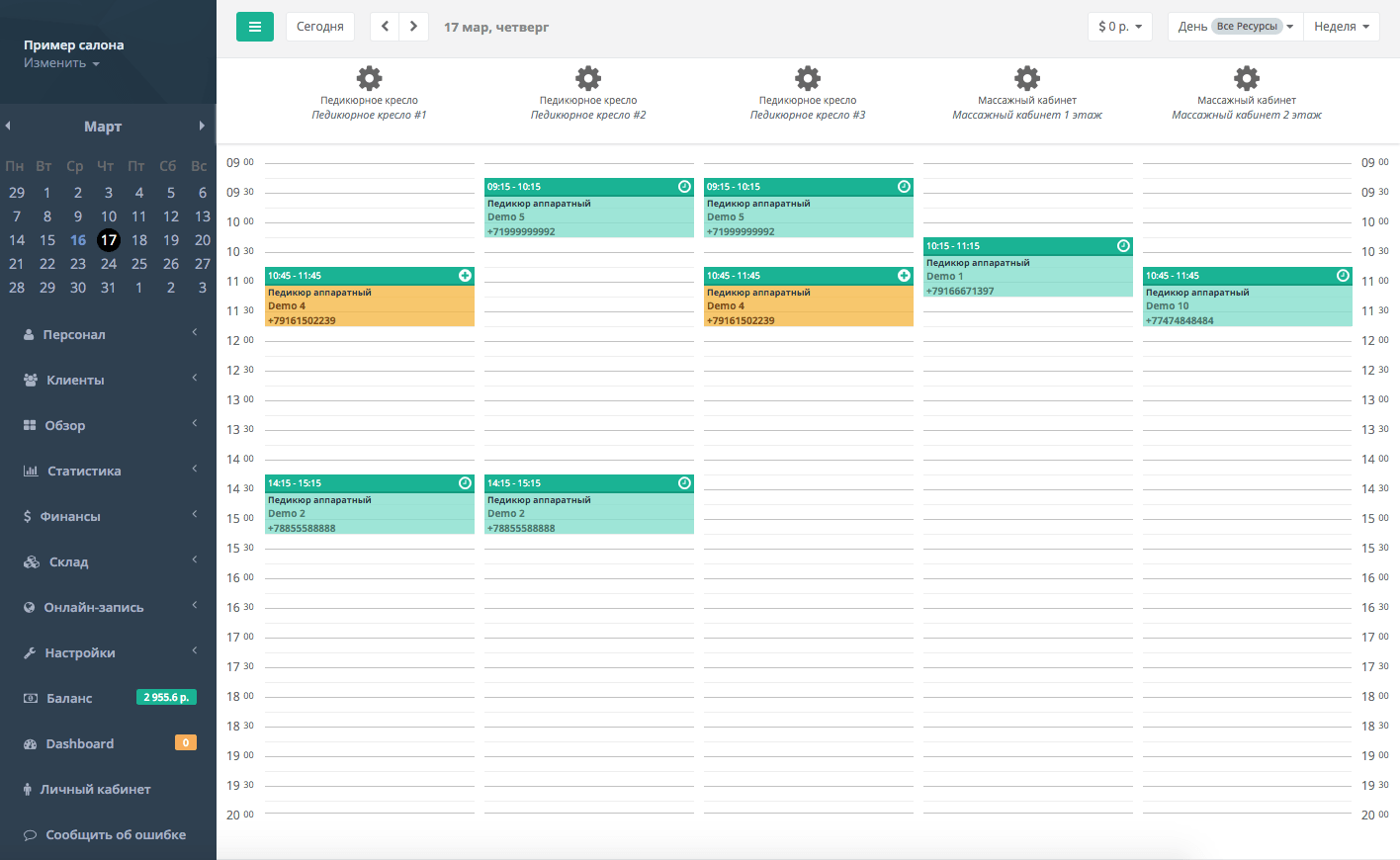
Task: Go to the previous day with left arrow
Action: point(385,27)
